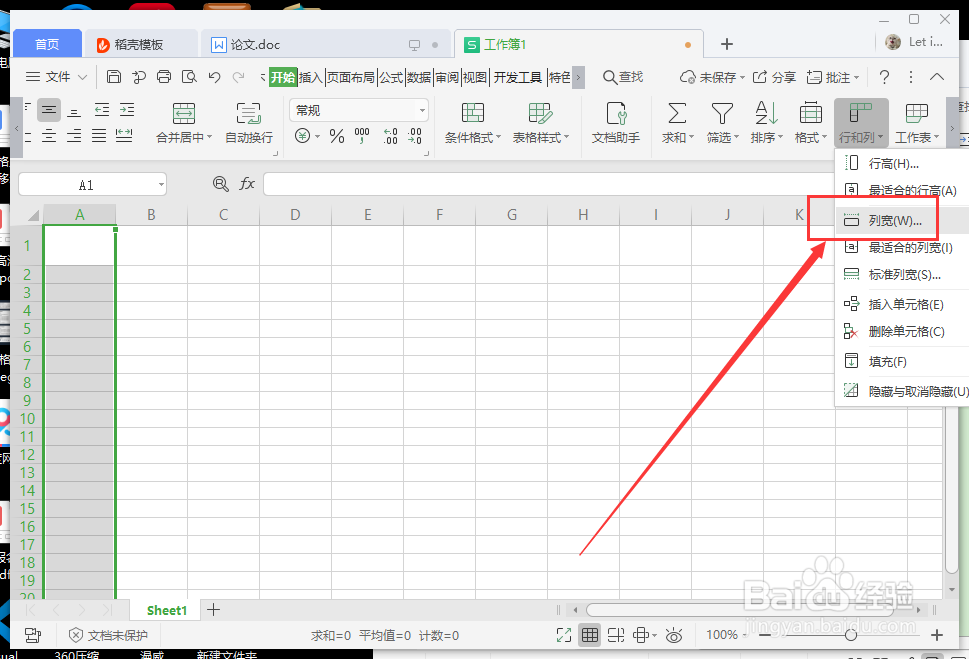Add a new sheet with plus button
The width and height of the screenshot is (969, 659).
(213, 610)
